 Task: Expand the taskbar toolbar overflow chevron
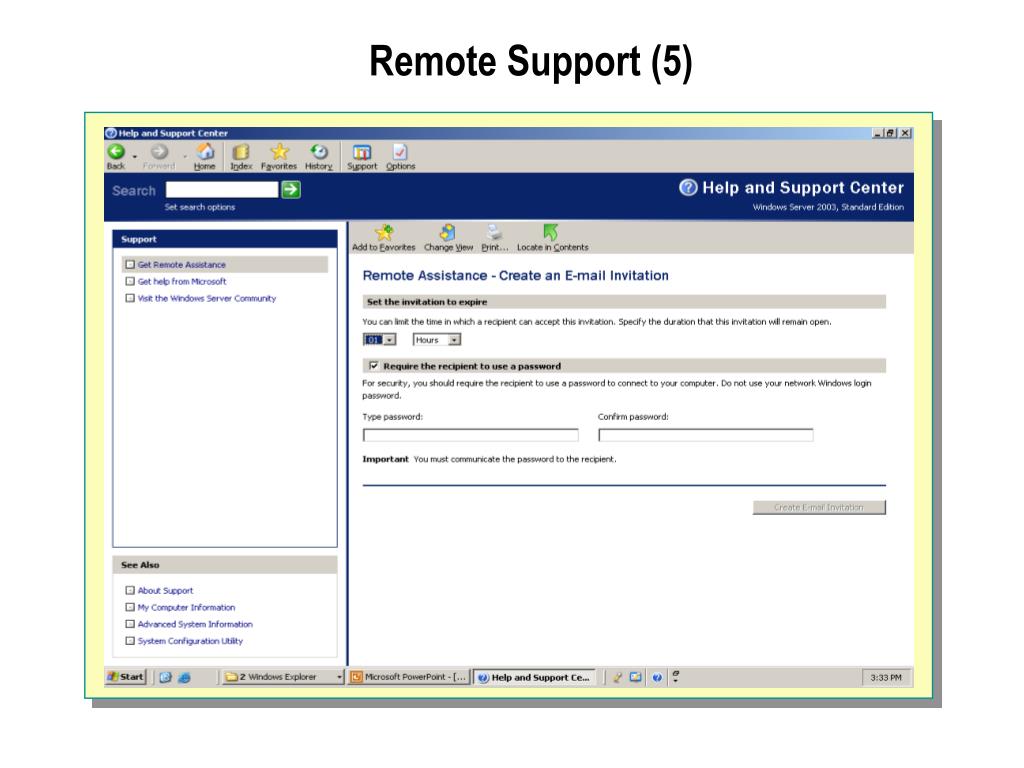point(675,677)
